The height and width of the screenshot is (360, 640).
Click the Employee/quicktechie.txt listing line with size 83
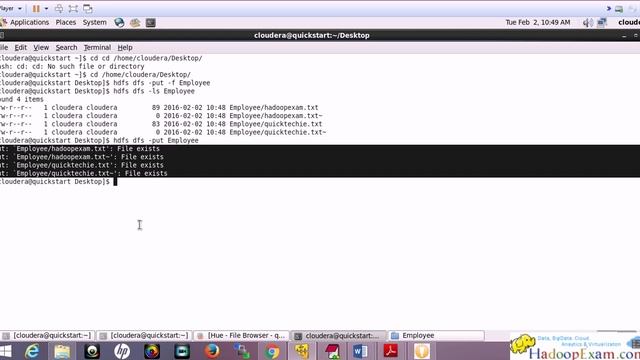(x=161, y=124)
